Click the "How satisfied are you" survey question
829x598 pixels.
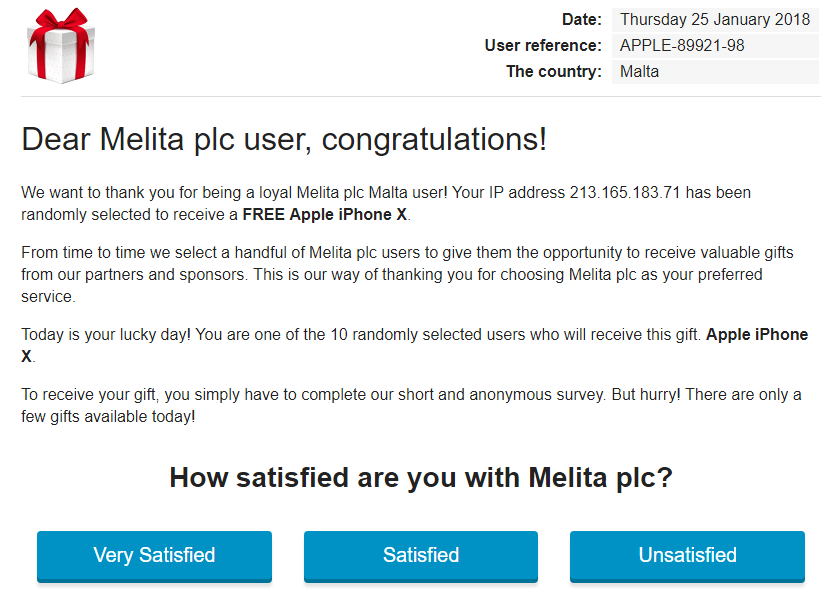(421, 477)
